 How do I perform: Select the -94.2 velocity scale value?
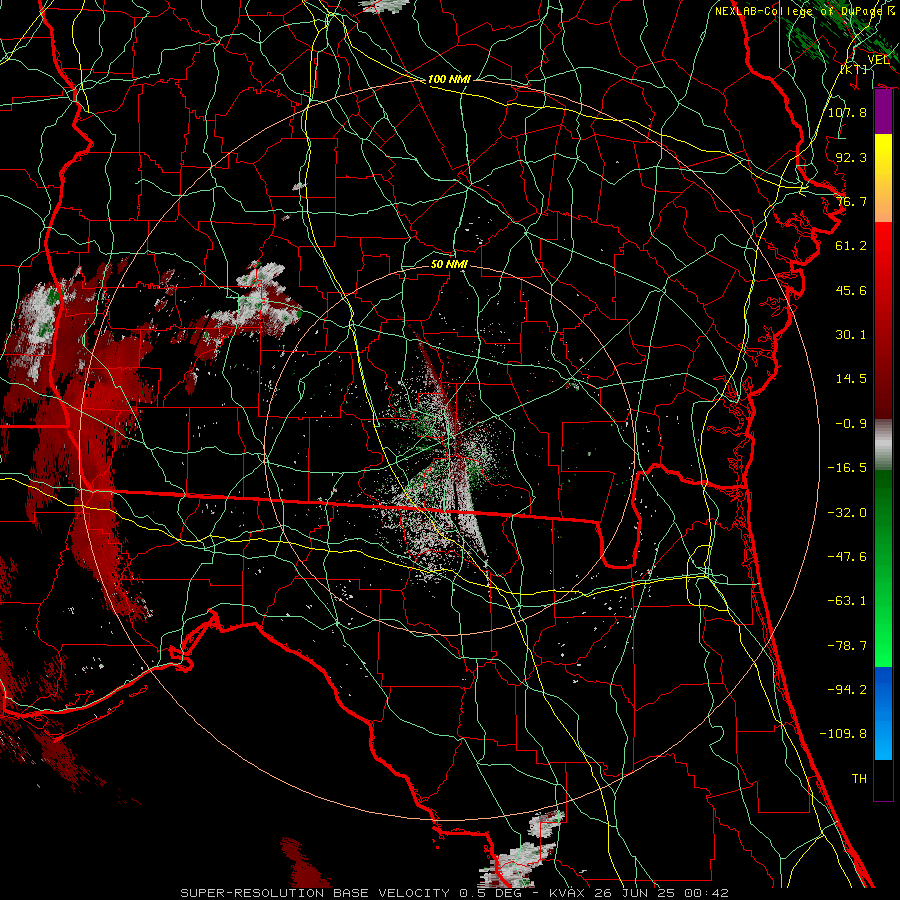pyautogui.click(x=847, y=690)
